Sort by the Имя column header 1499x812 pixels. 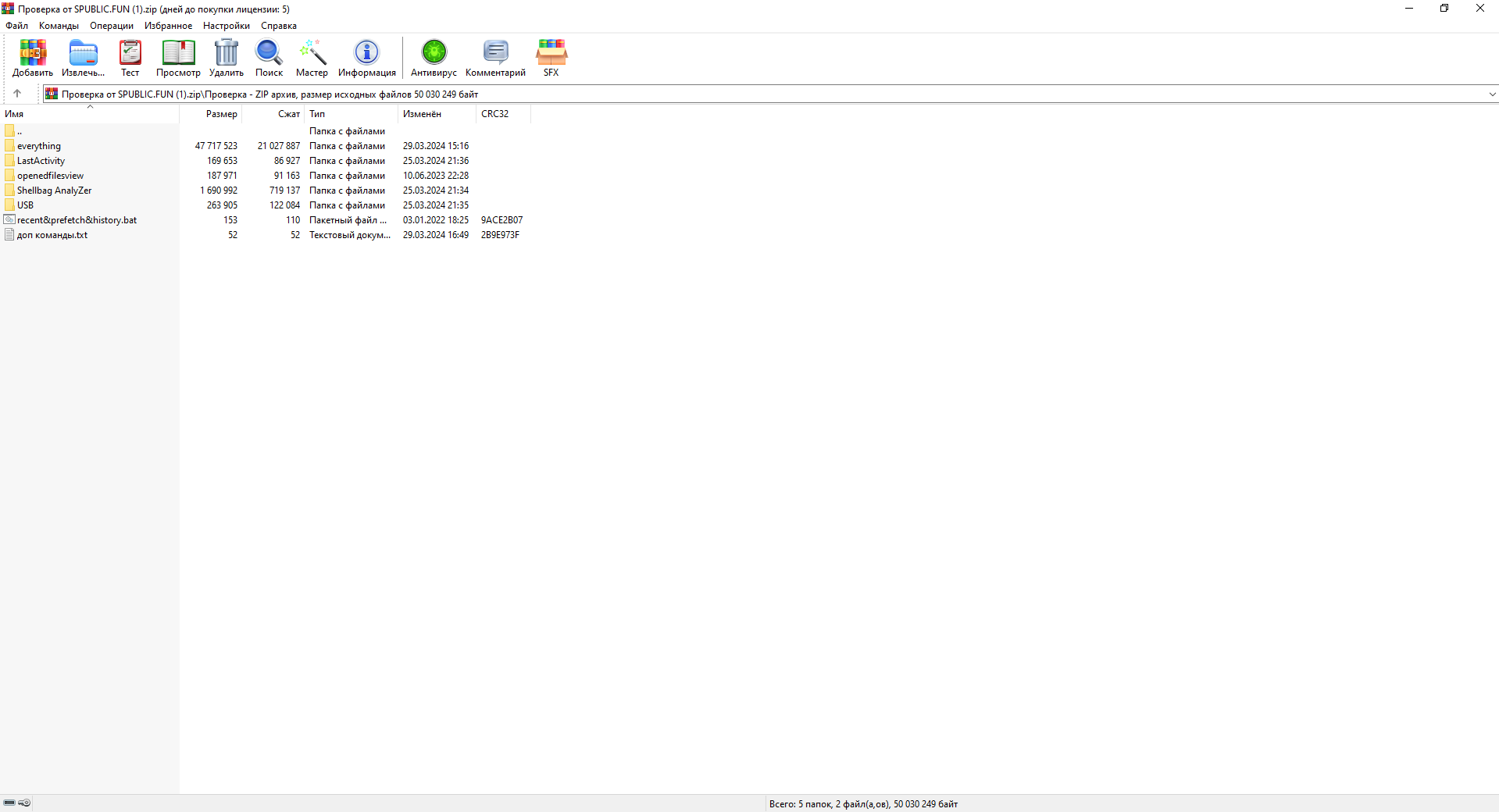pos(90,114)
